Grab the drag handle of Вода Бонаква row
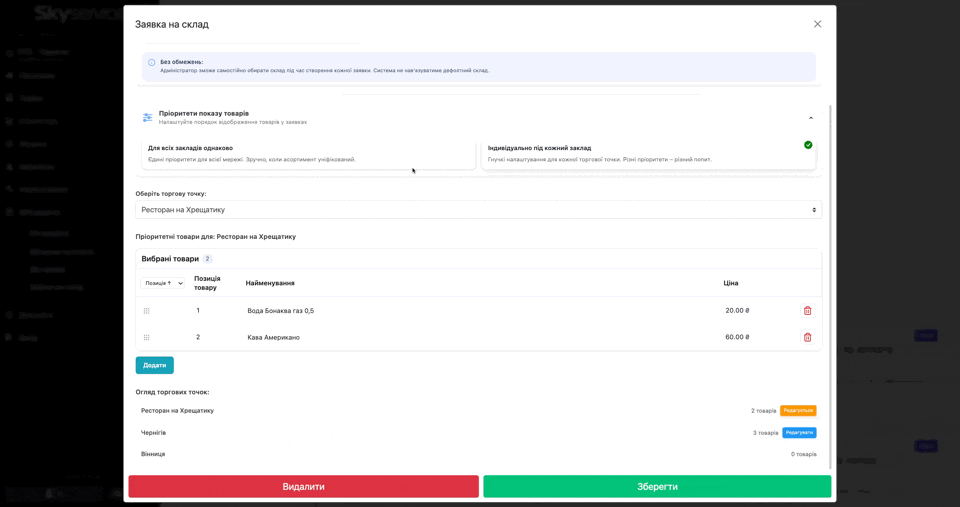960x507 pixels. [147, 311]
